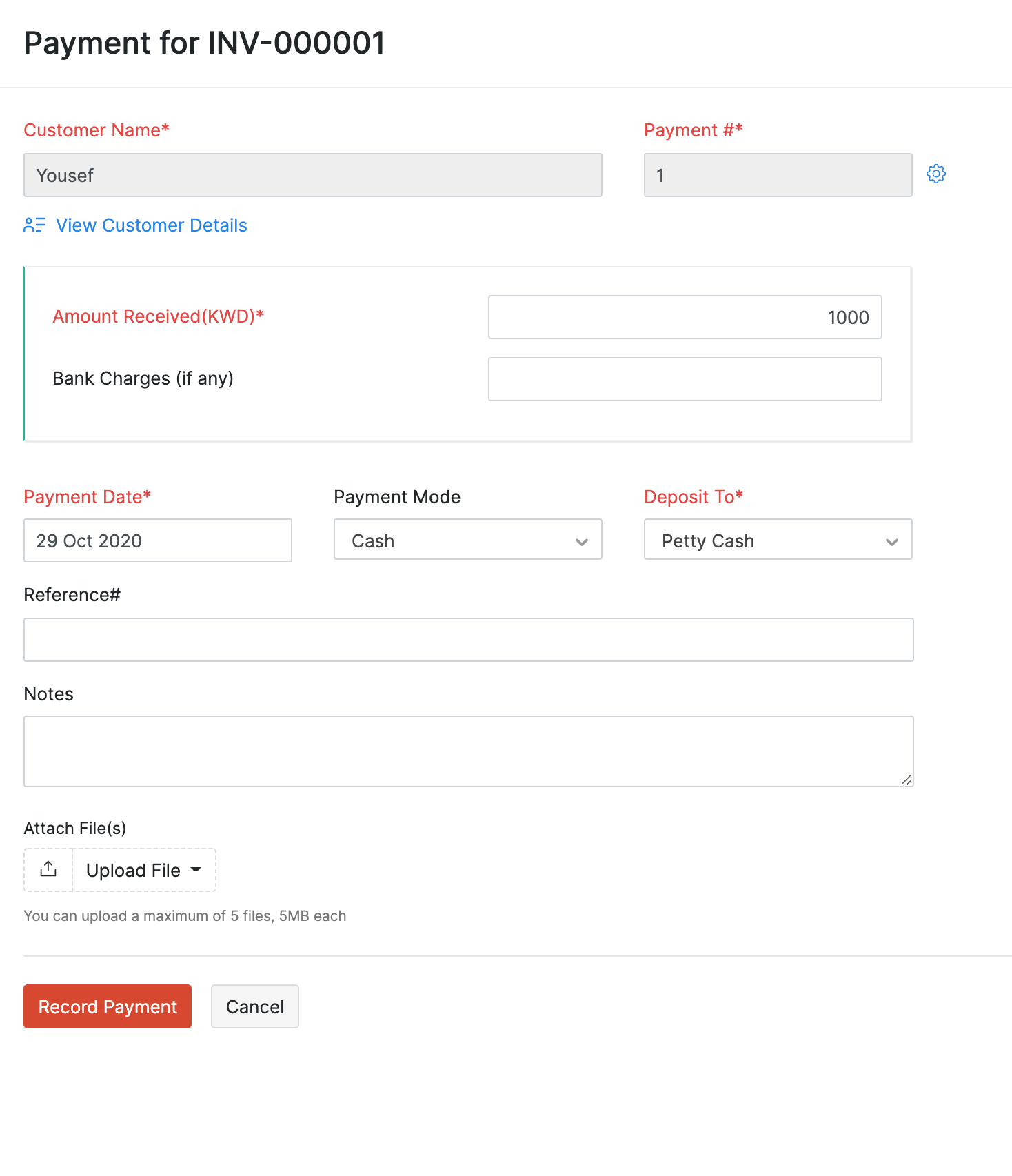Image resolution: width=1012 pixels, height=1176 pixels.
Task: Focus the Reference# input field
Action: [469, 640]
